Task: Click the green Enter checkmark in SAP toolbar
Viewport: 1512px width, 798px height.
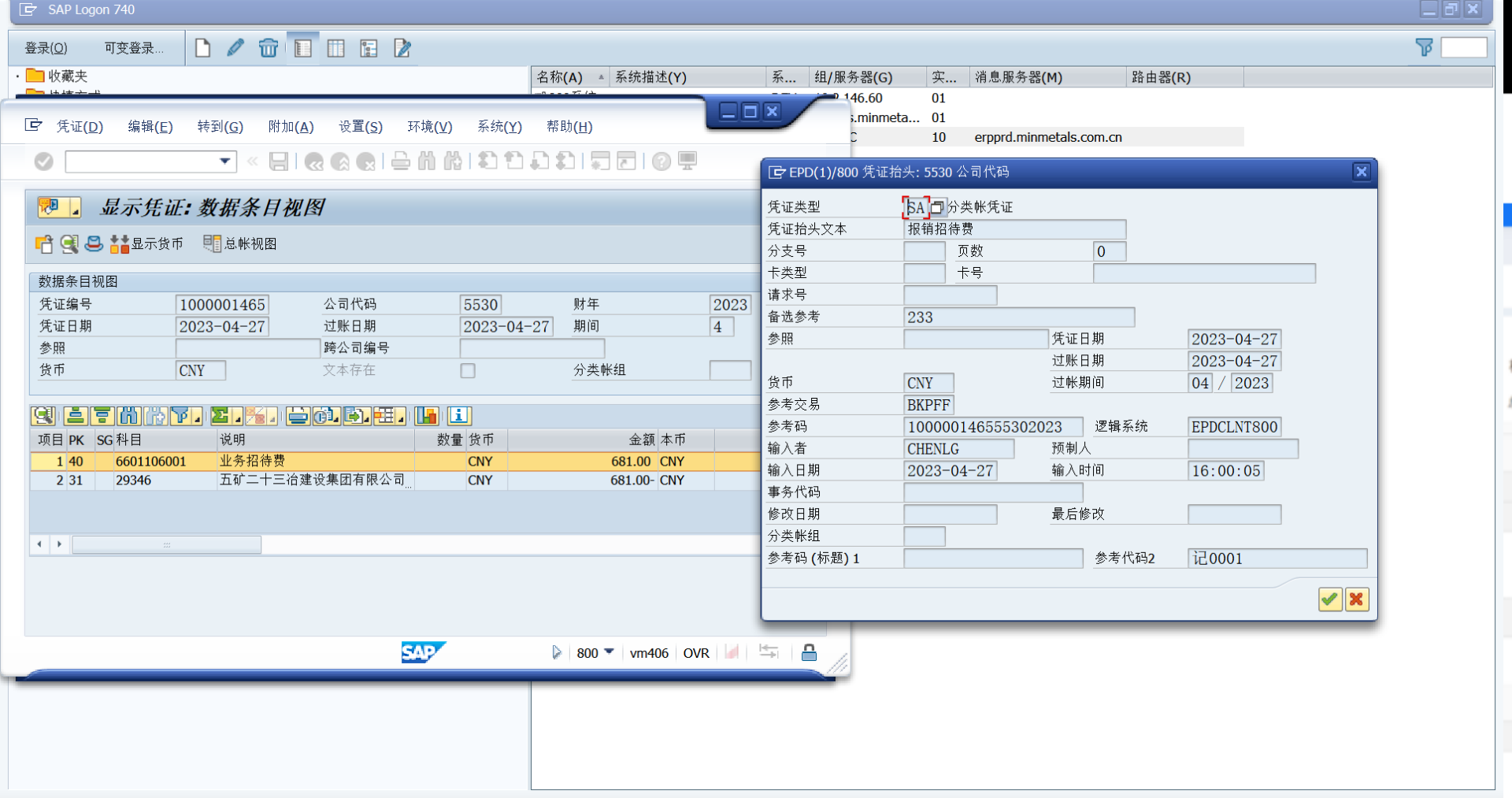Action: click(44, 161)
